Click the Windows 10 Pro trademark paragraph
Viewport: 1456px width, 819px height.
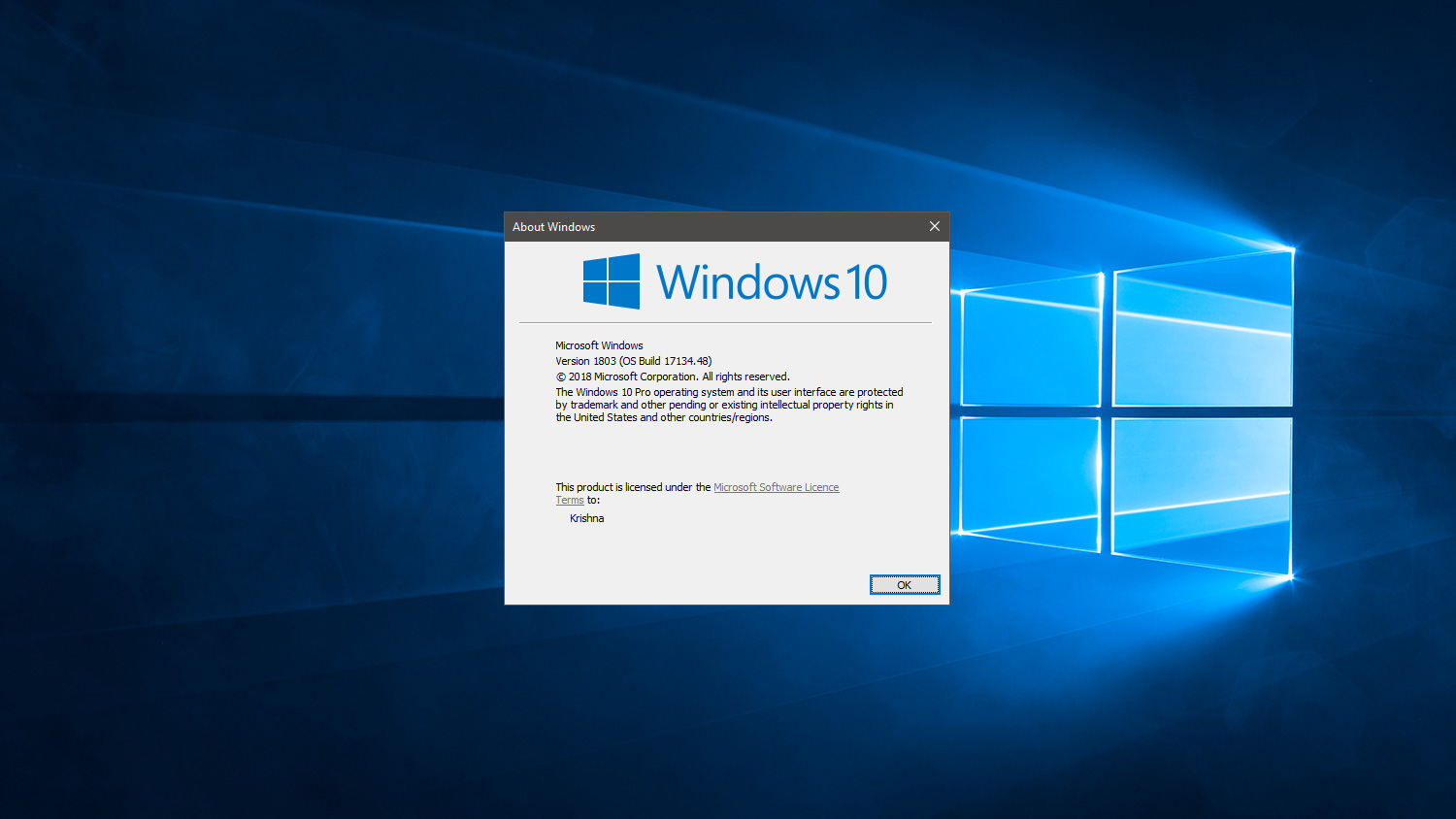point(728,404)
